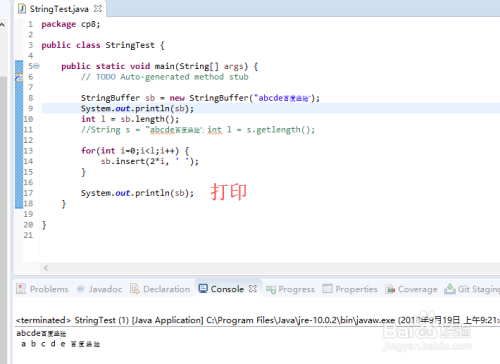Click the Git Staging tab icon

(450, 289)
